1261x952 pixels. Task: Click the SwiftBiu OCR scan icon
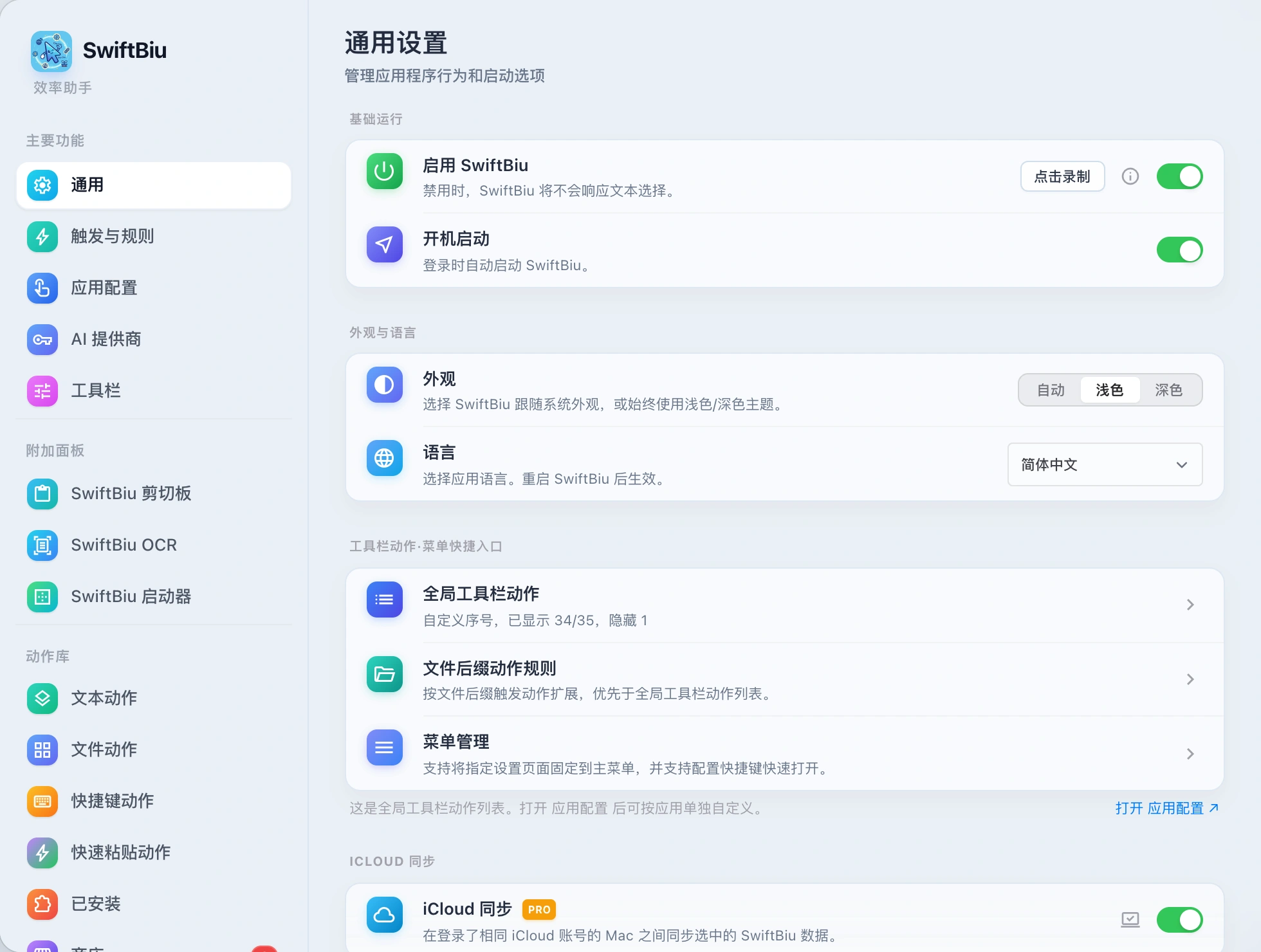[42, 545]
